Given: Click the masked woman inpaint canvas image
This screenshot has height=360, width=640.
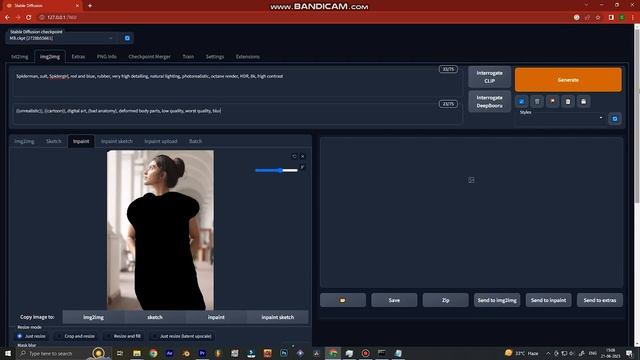Looking at the screenshot, I should [160, 230].
